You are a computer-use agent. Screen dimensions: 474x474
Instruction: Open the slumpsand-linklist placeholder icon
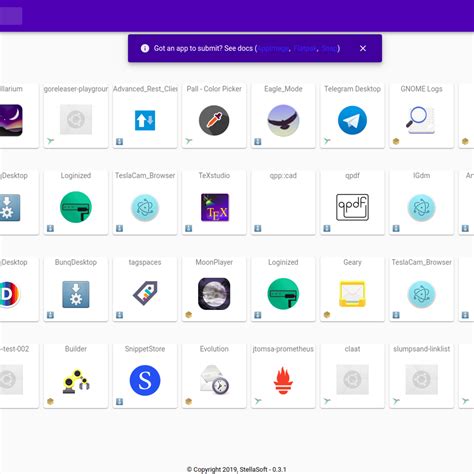point(421,379)
